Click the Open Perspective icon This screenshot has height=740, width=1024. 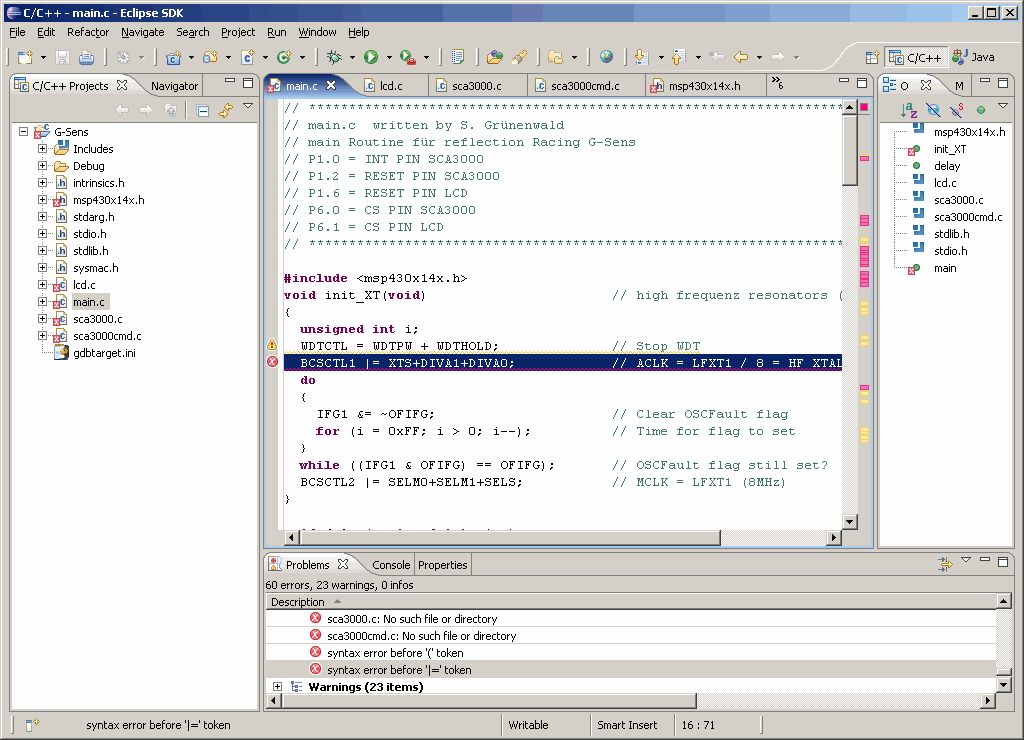tap(872, 57)
